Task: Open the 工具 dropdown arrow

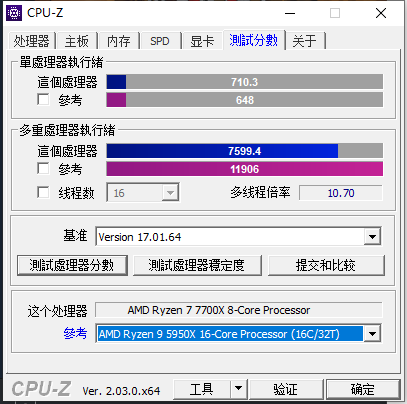Action: (x=238, y=388)
